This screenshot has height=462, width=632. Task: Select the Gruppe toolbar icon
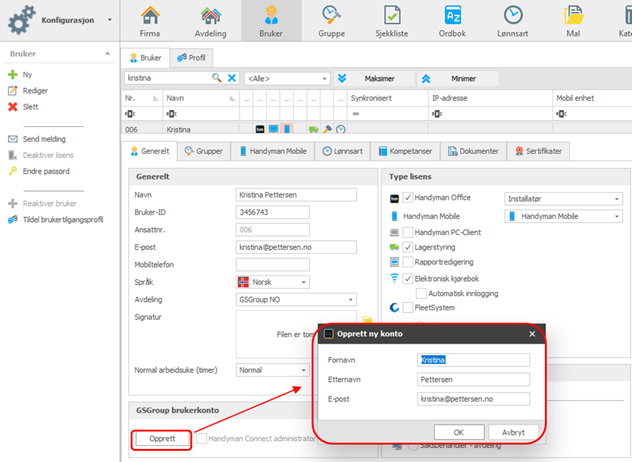(x=331, y=15)
